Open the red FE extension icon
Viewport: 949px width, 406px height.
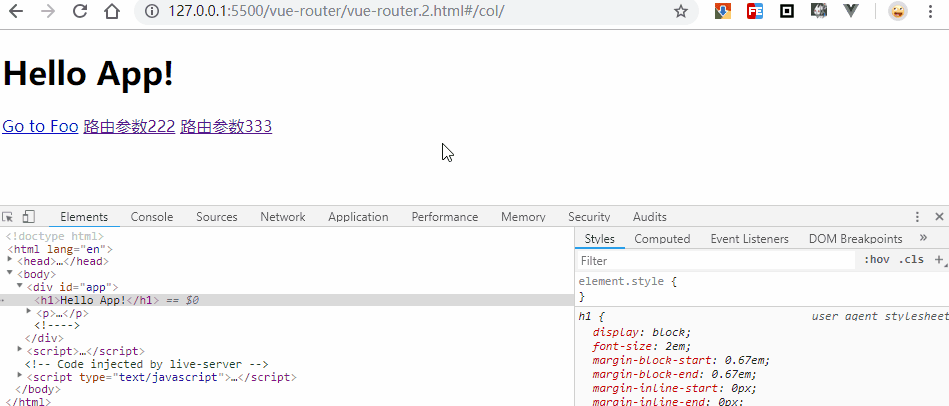[755, 11]
